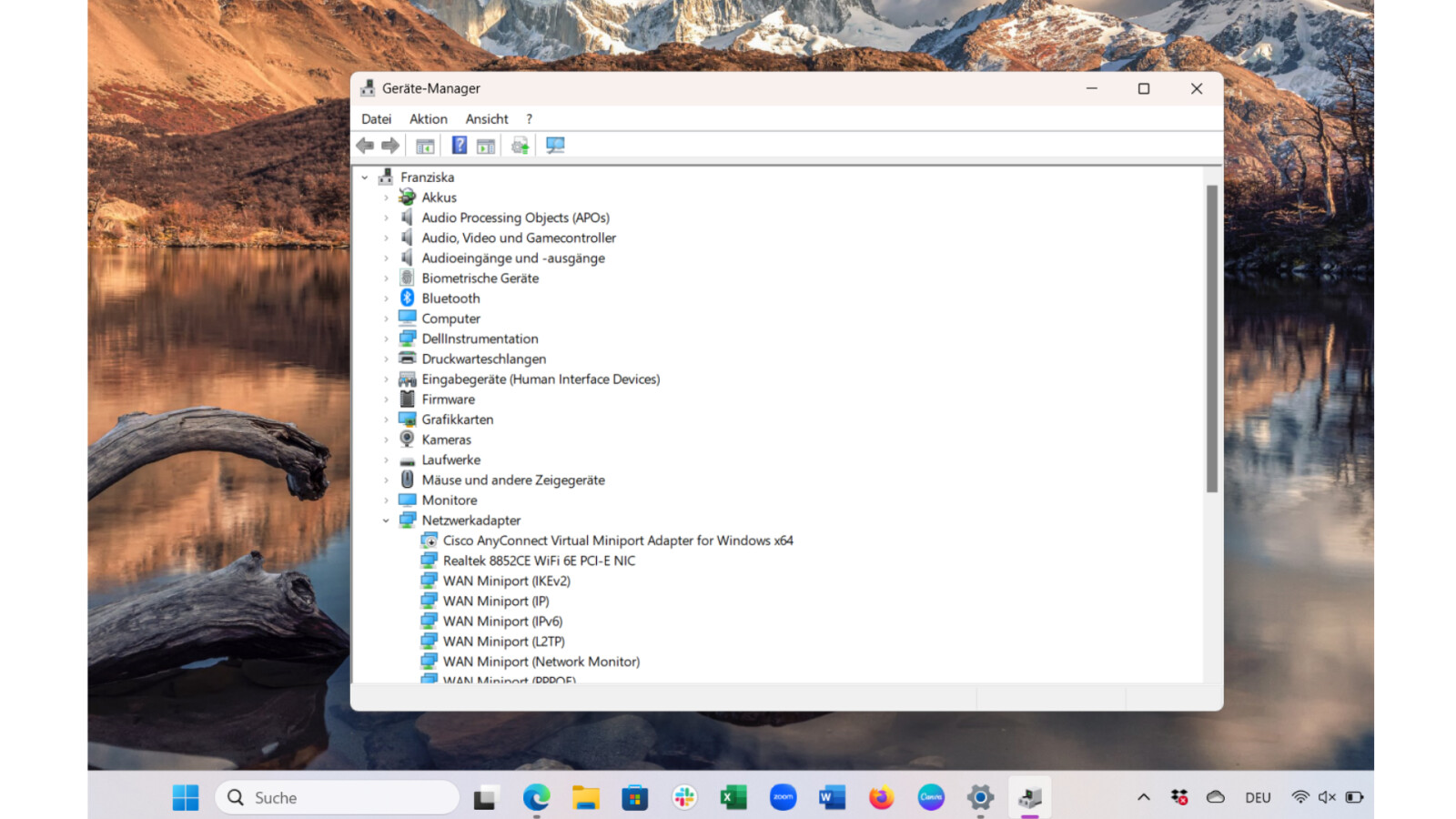Open the Datei menu
Screen dimensions: 1456x819
tap(376, 119)
